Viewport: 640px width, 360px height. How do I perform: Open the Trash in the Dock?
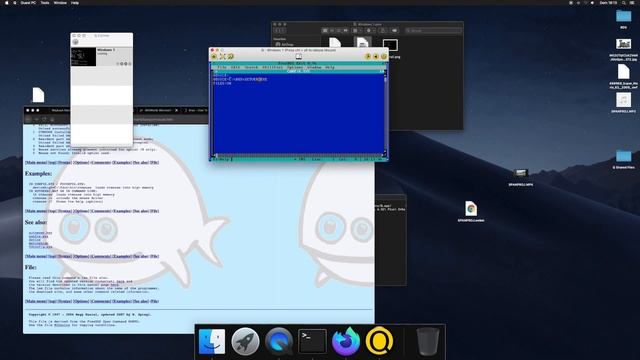[428, 341]
